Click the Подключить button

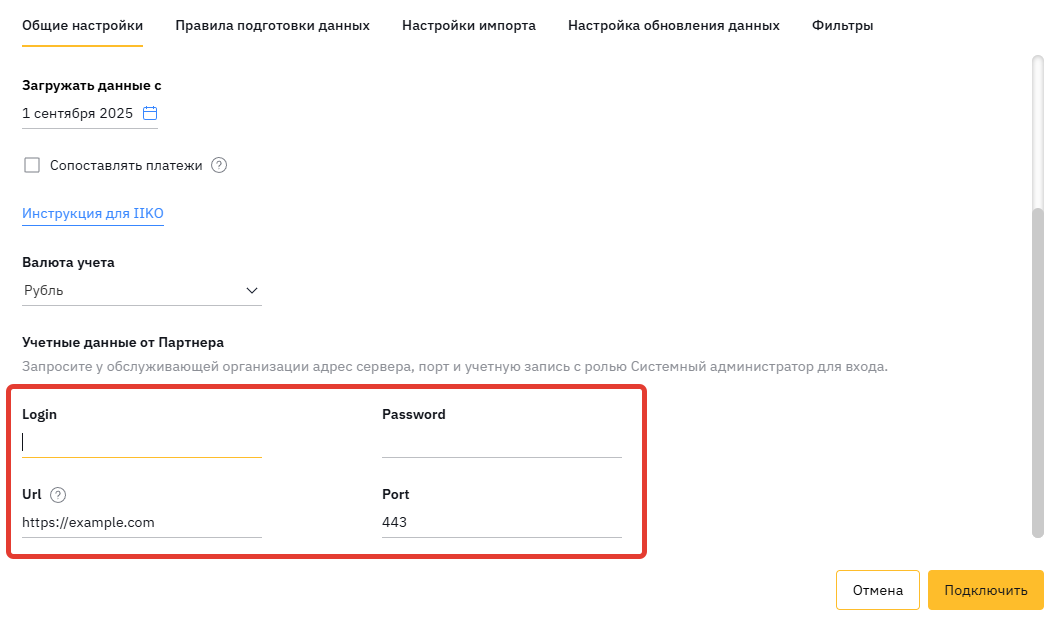985,590
